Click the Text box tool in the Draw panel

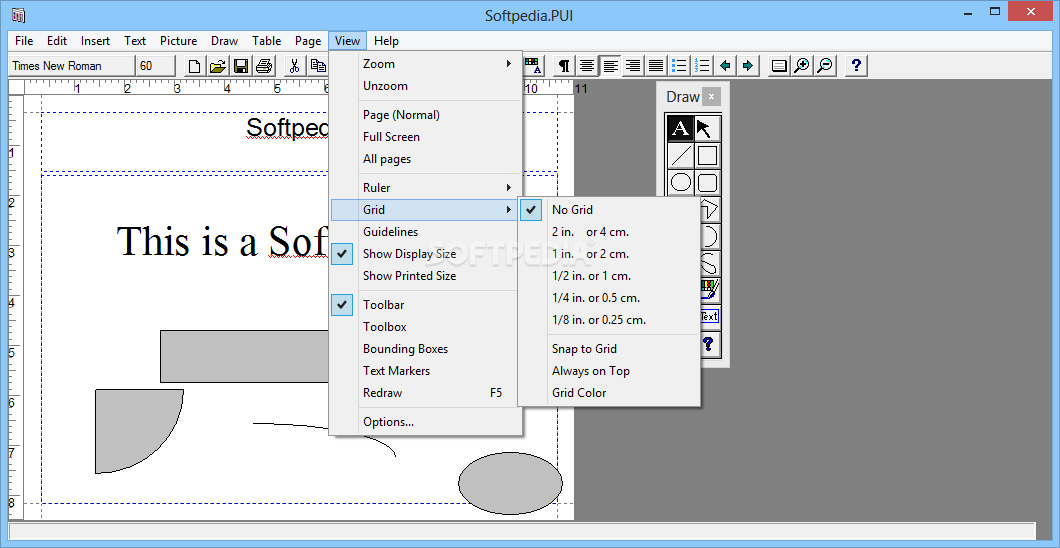(710, 316)
